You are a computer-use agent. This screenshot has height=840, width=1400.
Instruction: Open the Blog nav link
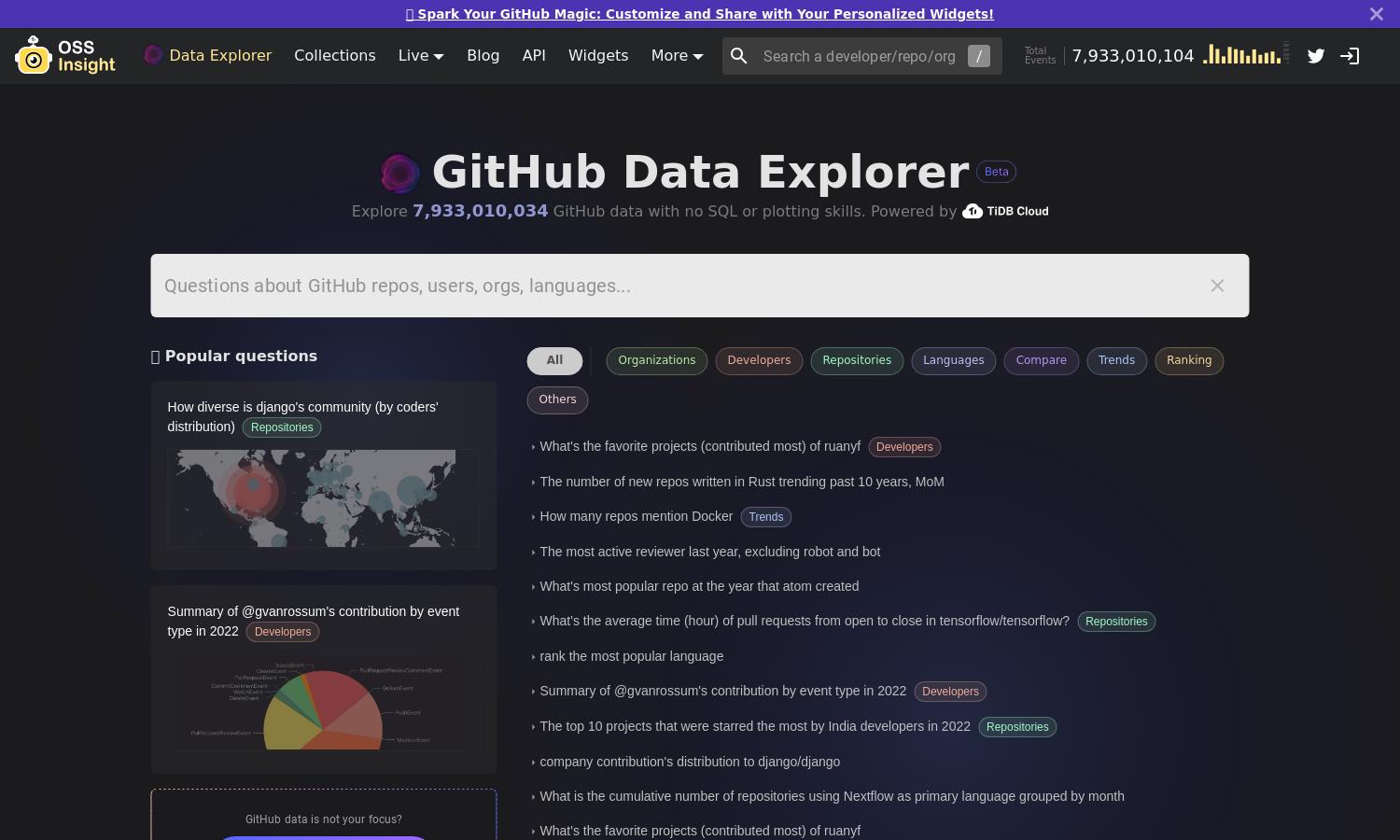[x=483, y=55]
